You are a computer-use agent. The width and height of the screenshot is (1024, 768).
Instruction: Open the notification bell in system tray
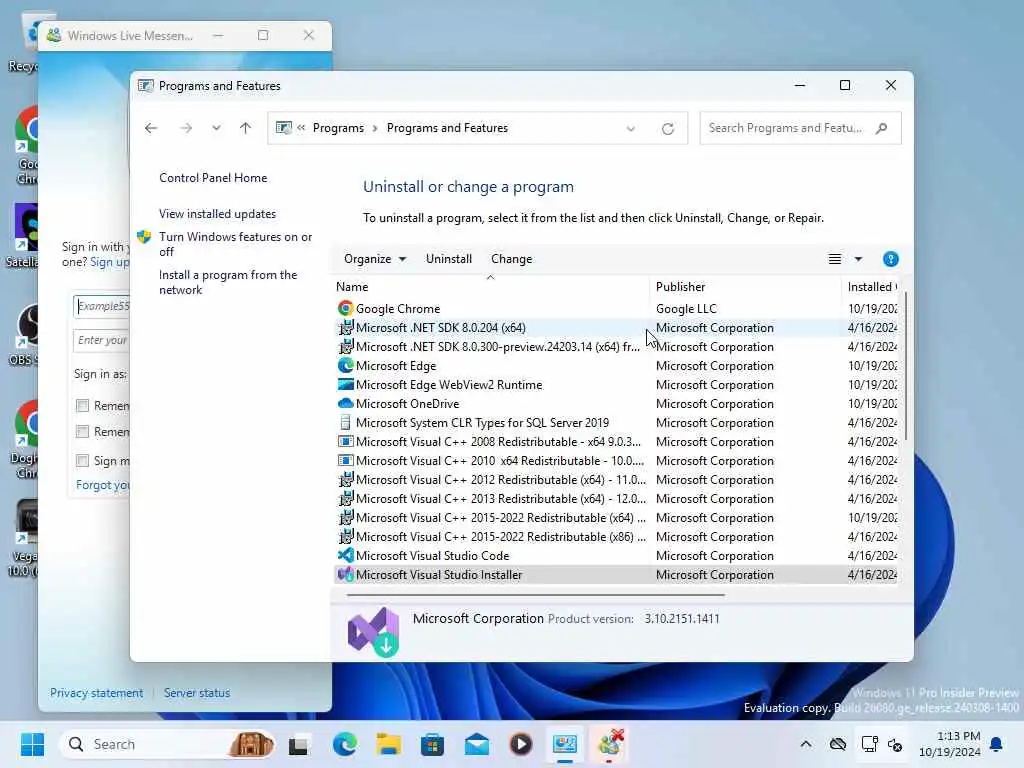click(997, 744)
